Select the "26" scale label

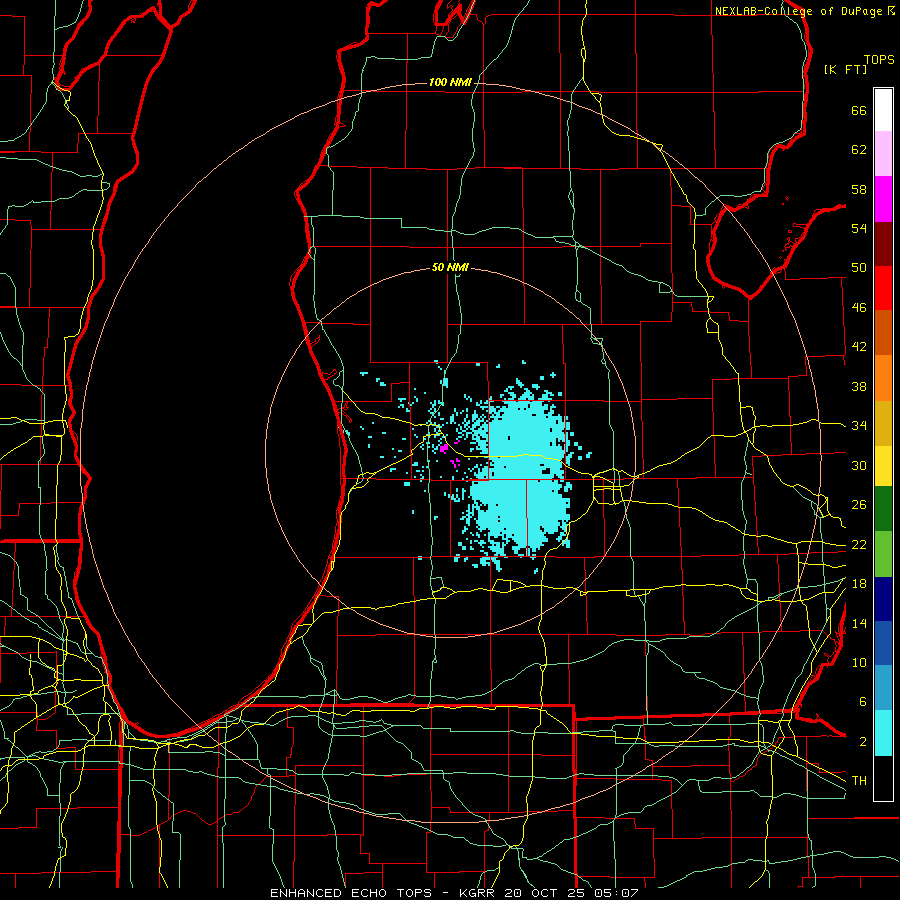[859, 505]
